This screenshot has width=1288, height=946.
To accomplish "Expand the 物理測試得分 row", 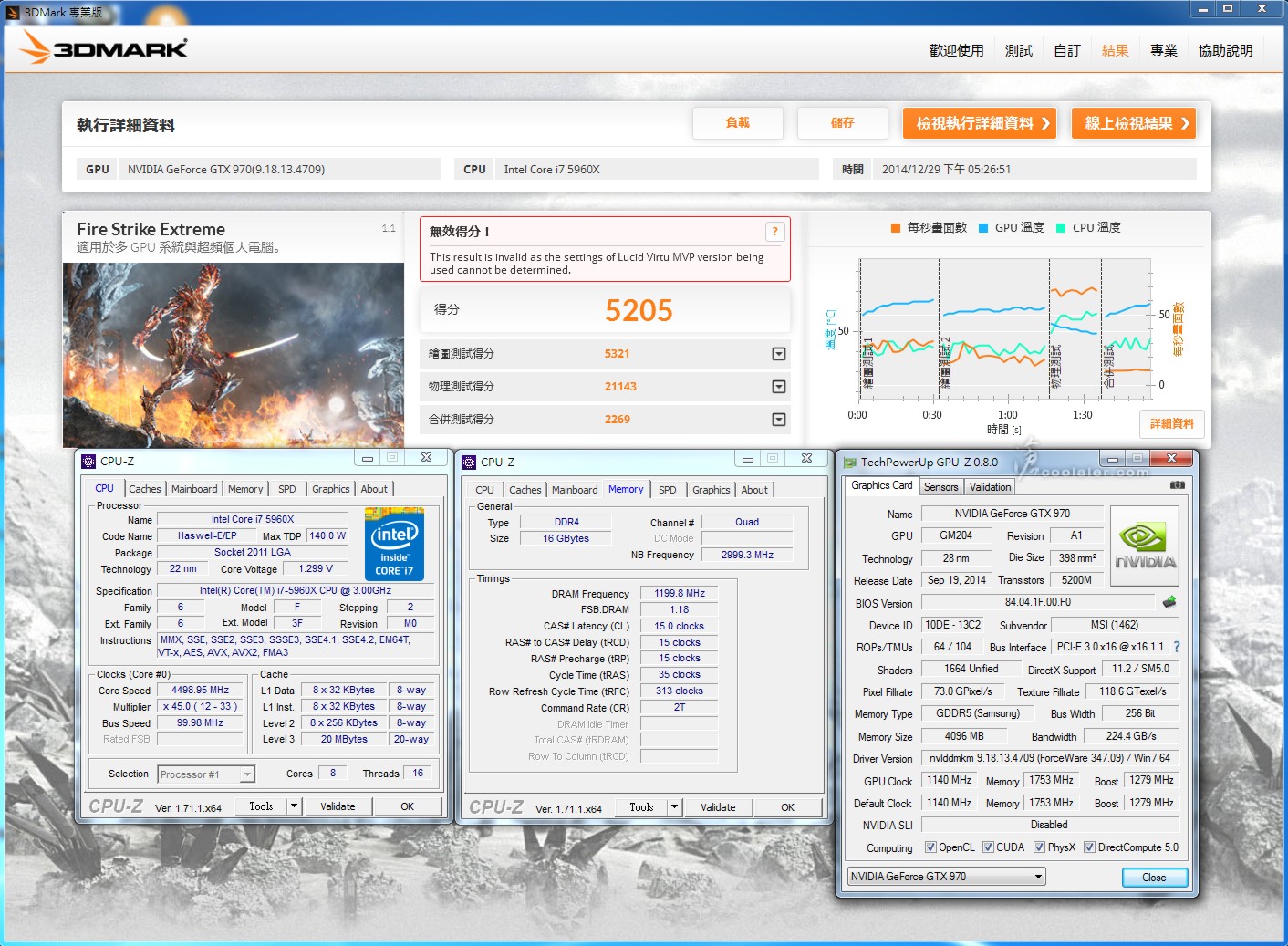I will (779, 387).
